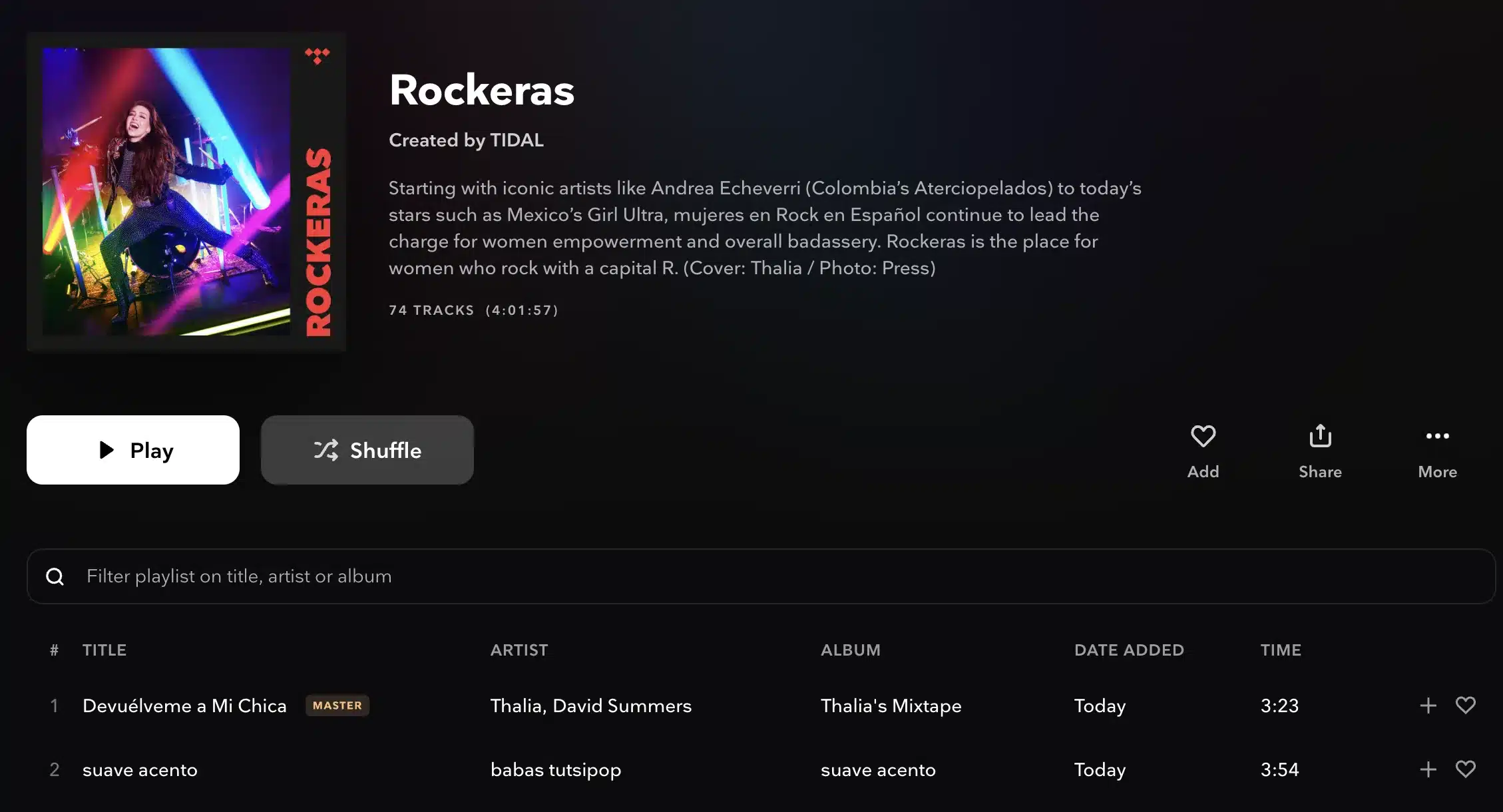Image resolution: width=1503 pixels, height=812 pixels.
Task: Click the filter playlist input field
Action: (x=732, y=576)
